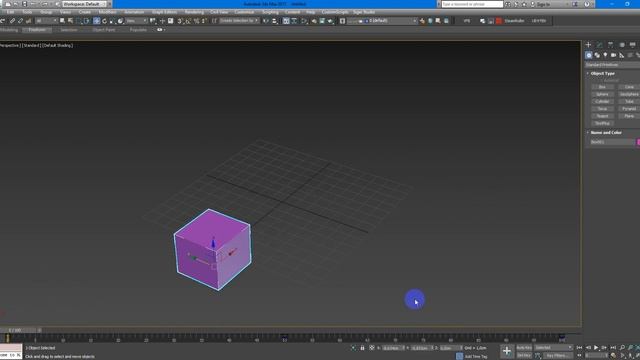Open the key filter Selected dropdown
Viewport: 640px width, 360px height.
tap(553, 348)
